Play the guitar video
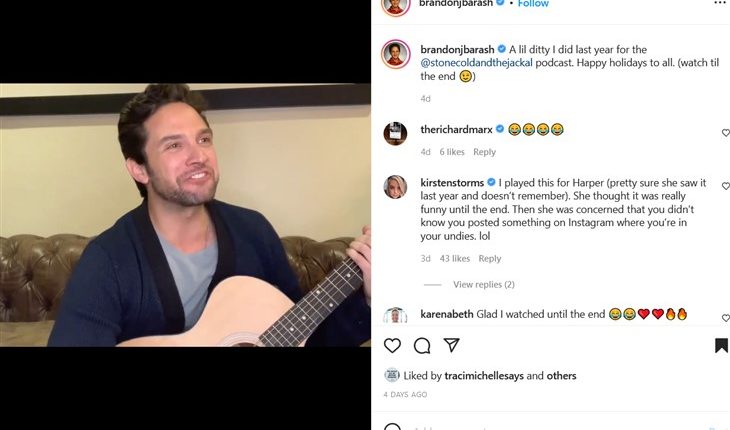Screen dimensions: 730x430 185,215
